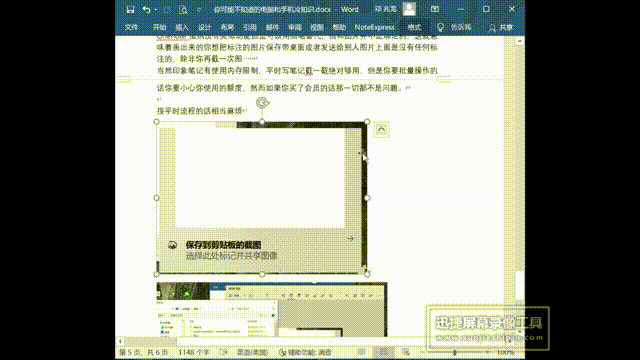Click the bottom-right resize handle of the picture
Viewport: 640px width, 360px height.
click(x=367, y=274)
